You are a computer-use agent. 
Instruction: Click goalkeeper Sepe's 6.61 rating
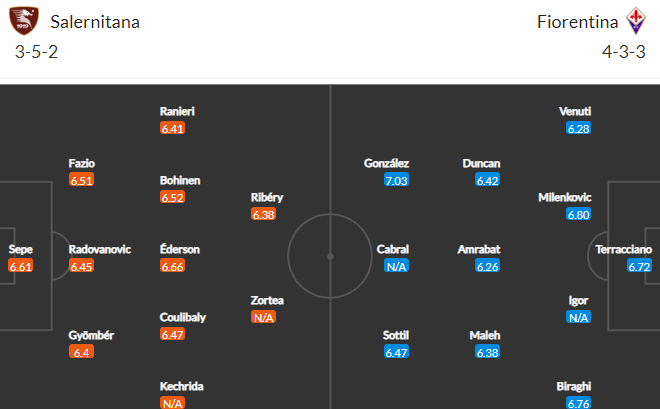pos(20,266)
